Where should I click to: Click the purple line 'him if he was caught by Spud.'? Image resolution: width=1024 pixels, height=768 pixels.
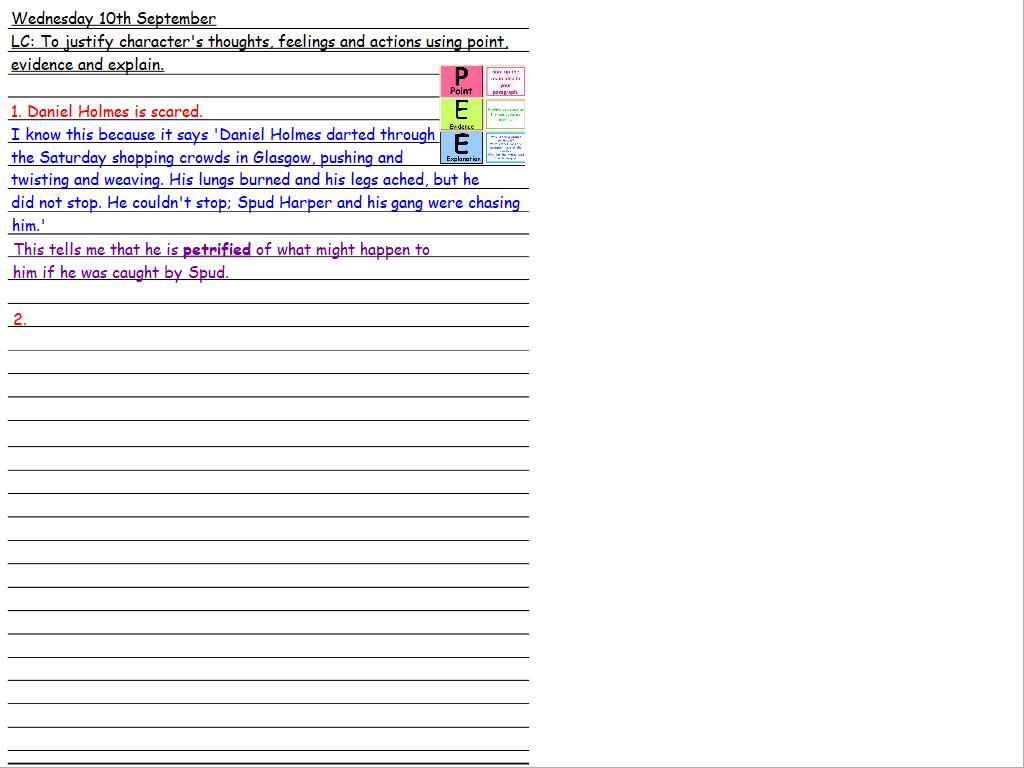[120, 273]
